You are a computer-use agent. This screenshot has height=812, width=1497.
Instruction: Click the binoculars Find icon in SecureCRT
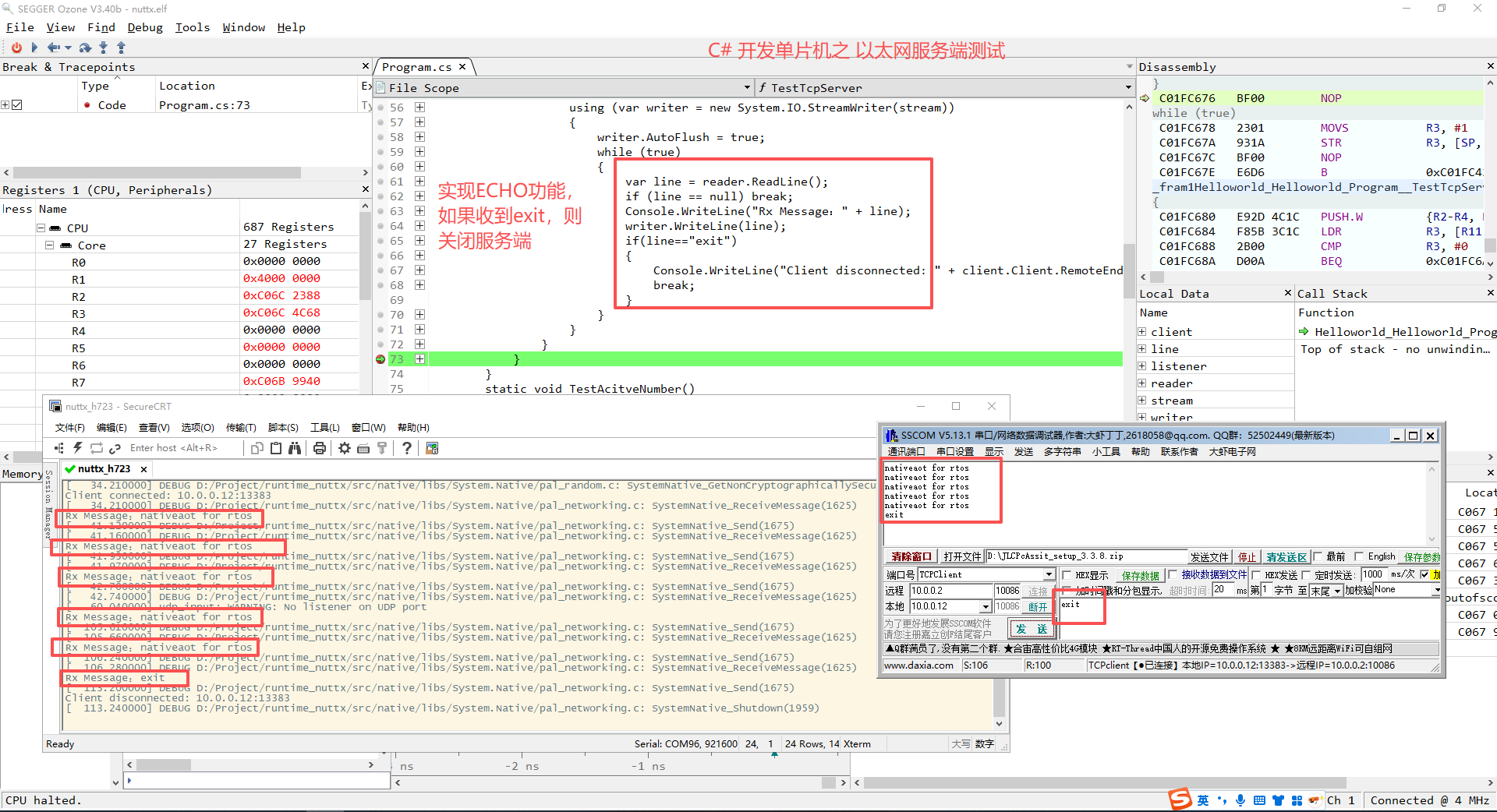click(295, 448)
